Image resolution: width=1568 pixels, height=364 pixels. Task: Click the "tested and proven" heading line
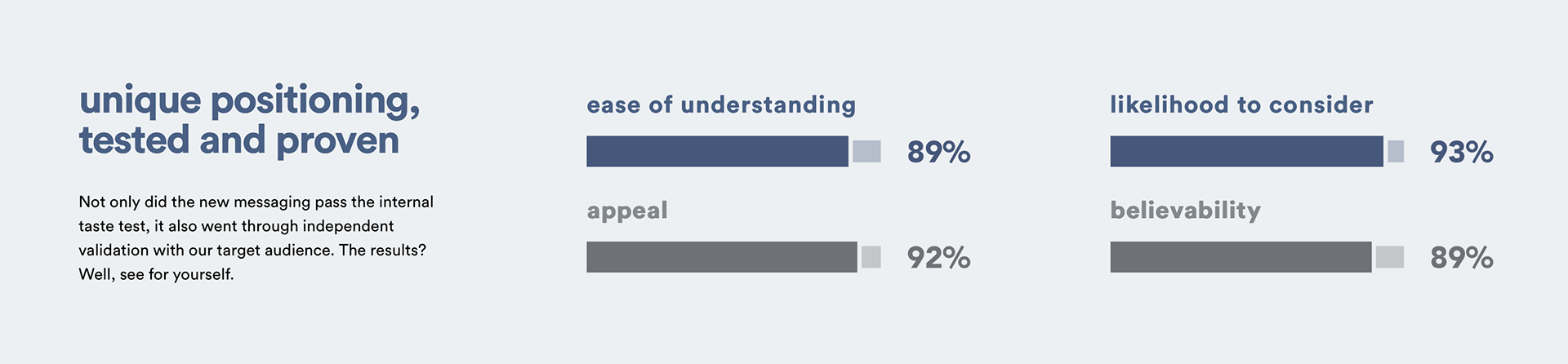(238, 140)
